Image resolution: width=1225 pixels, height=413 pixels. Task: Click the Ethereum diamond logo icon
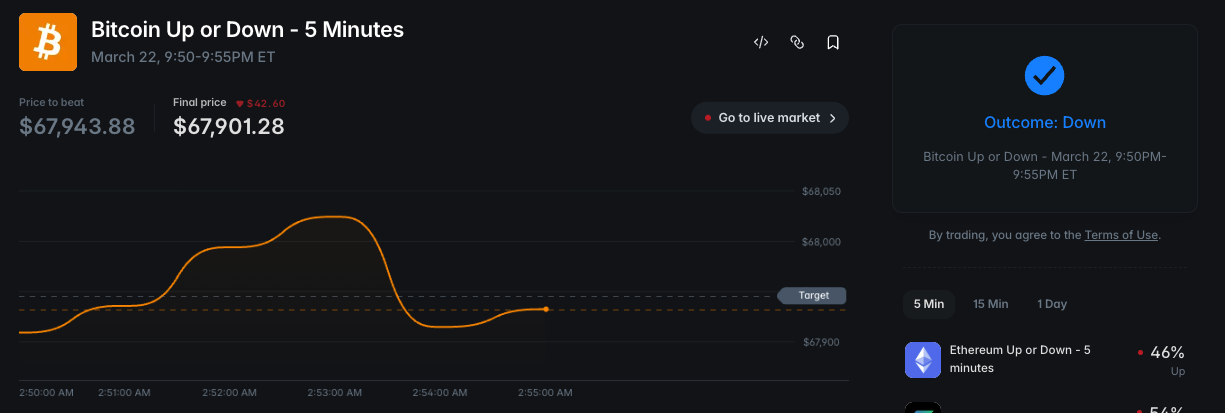click(x=923, y=360)
